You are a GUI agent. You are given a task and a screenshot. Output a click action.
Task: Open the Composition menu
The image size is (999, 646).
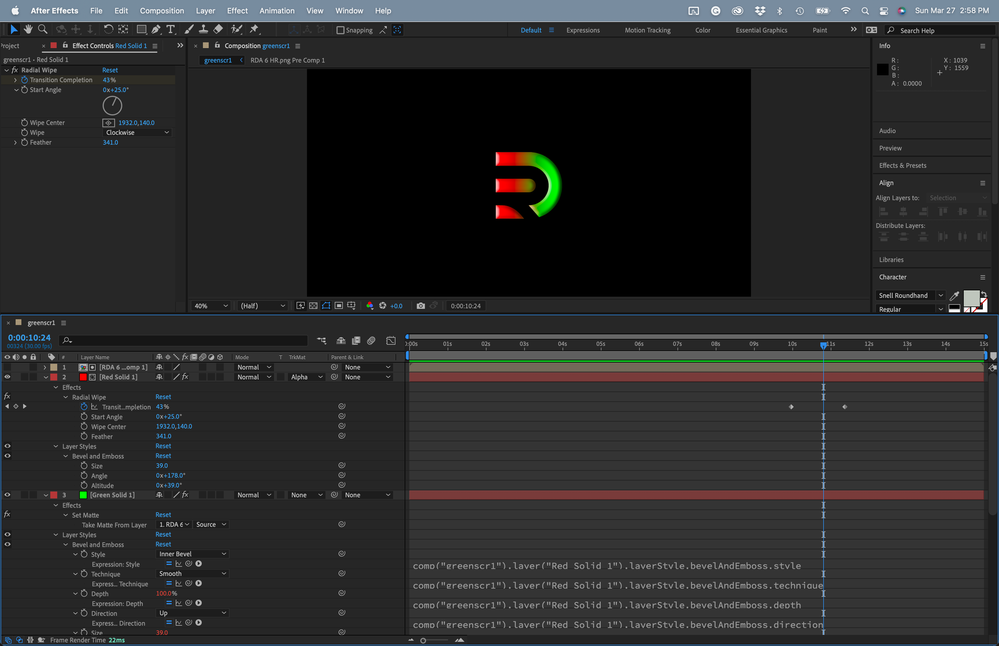point(162,10)
